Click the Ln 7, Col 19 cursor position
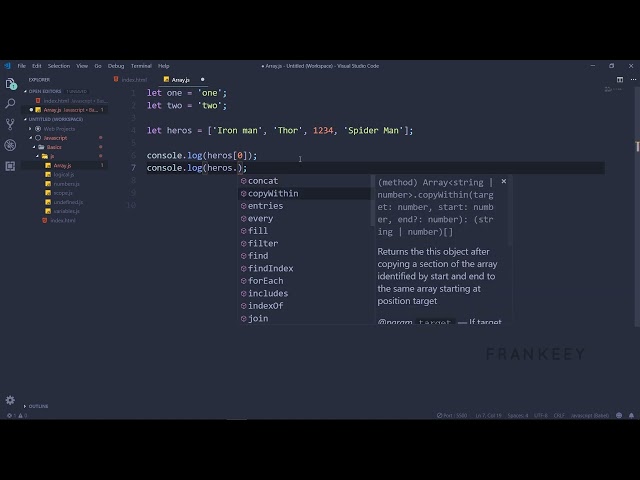This screenshot has height=480, width=640. click(x=488, y=416)
